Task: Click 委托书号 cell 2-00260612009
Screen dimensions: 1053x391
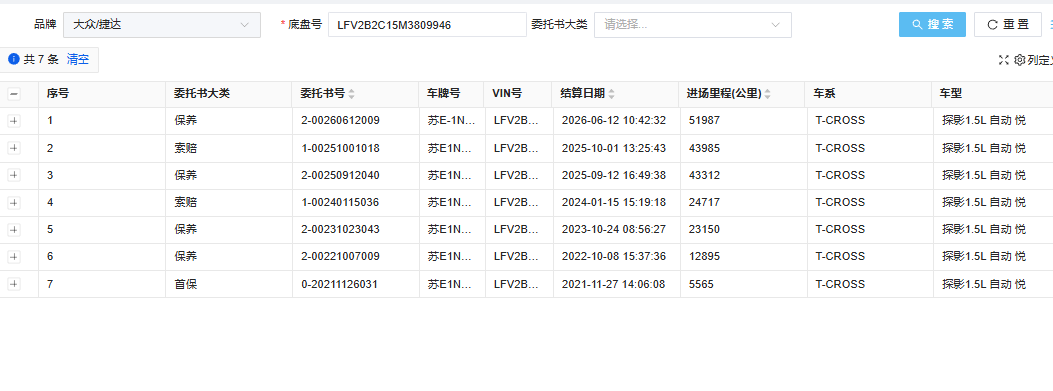Action: point(340,121)
